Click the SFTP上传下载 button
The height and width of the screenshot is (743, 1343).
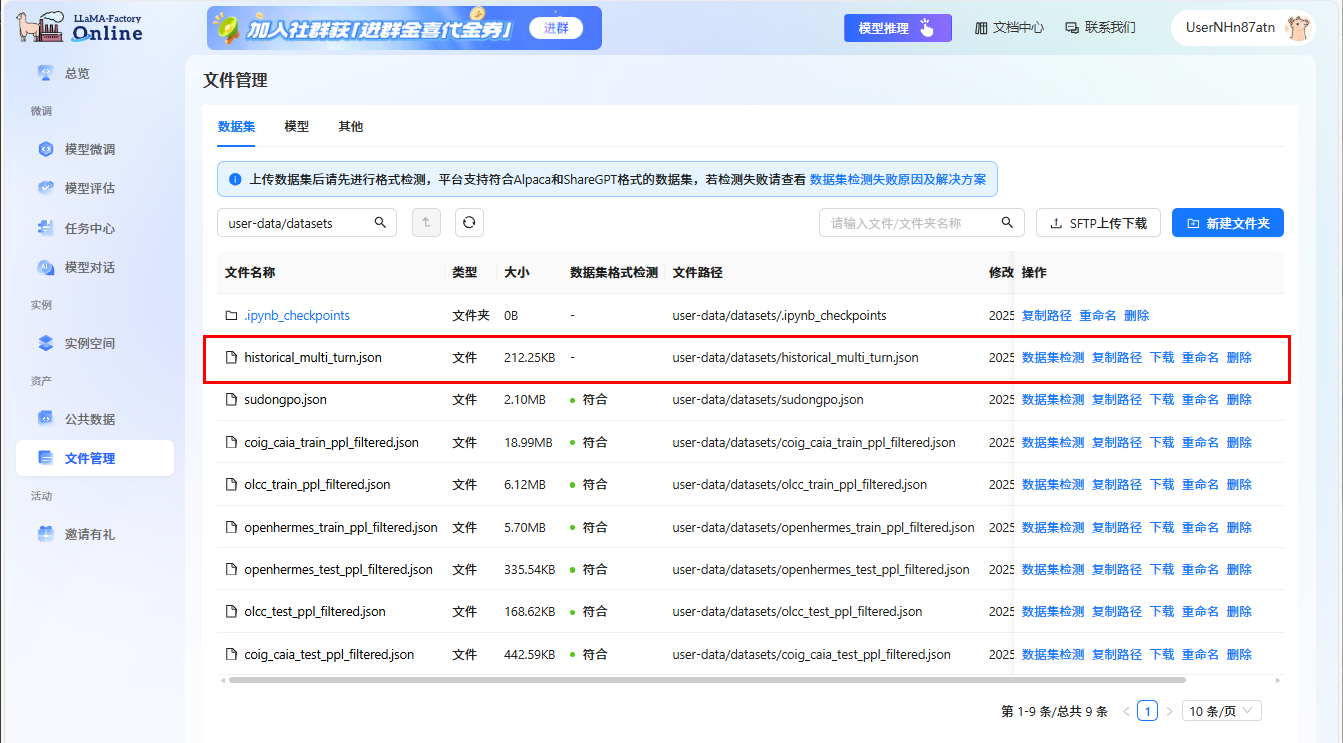coord(1098,222)
